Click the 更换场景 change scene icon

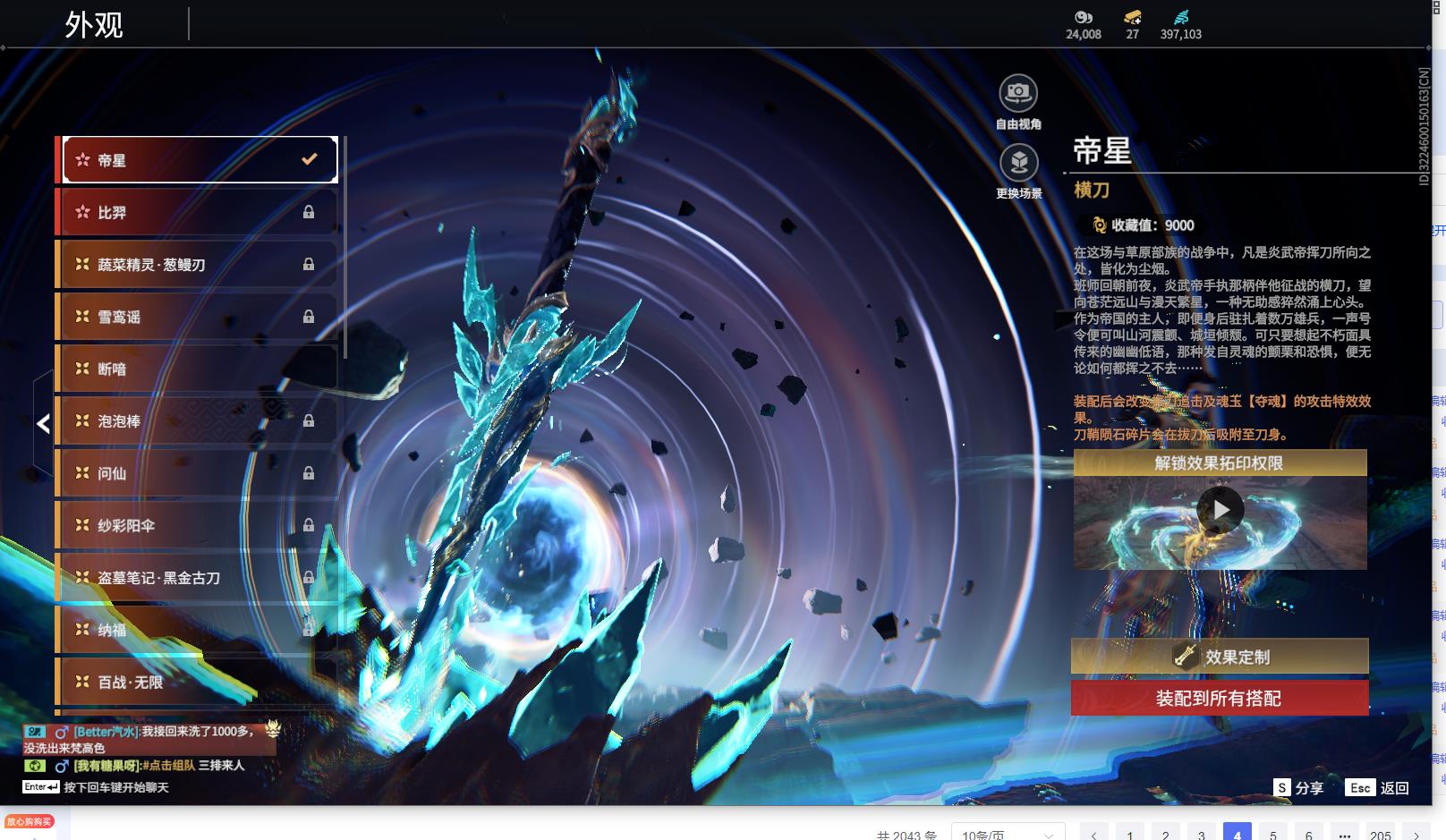tap(1018, 163)
